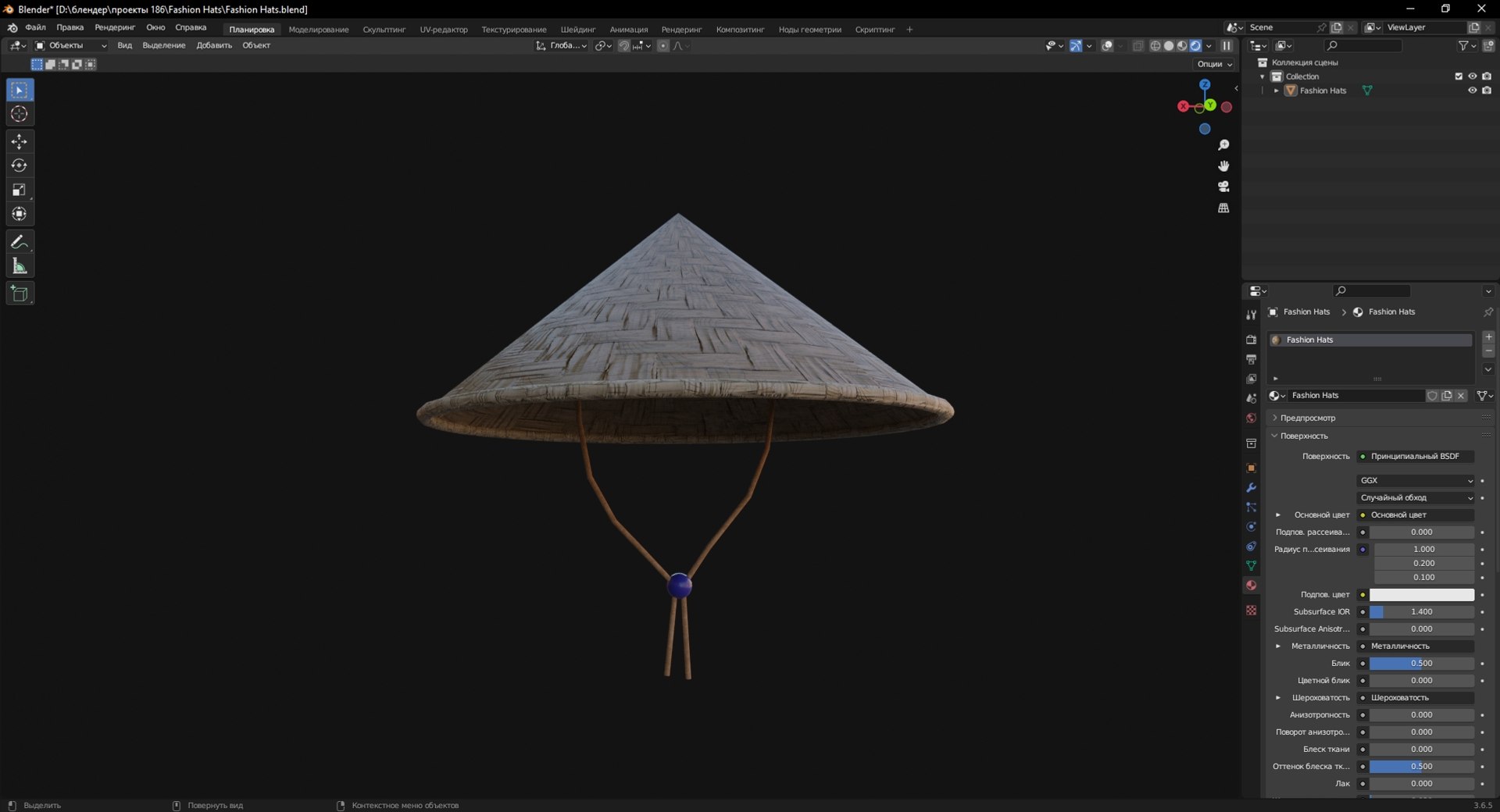Image resolution: width=1500 pixels, height=812 pixels.
Task: Activate the Transform tool
Action: [20, 214]
